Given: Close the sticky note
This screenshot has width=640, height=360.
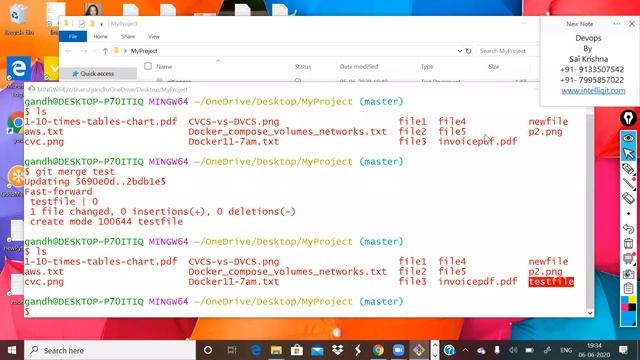Looking at the screenshot, I should pyautogui.click(x=631, y=24).
